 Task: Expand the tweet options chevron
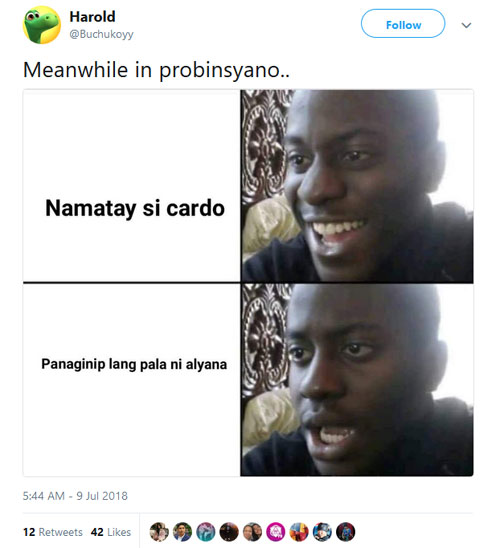(466, 25)
